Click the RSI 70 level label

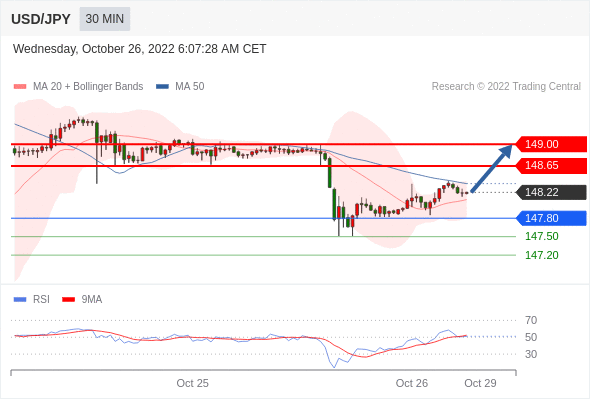pyautogui.click(x=531, y=320)
